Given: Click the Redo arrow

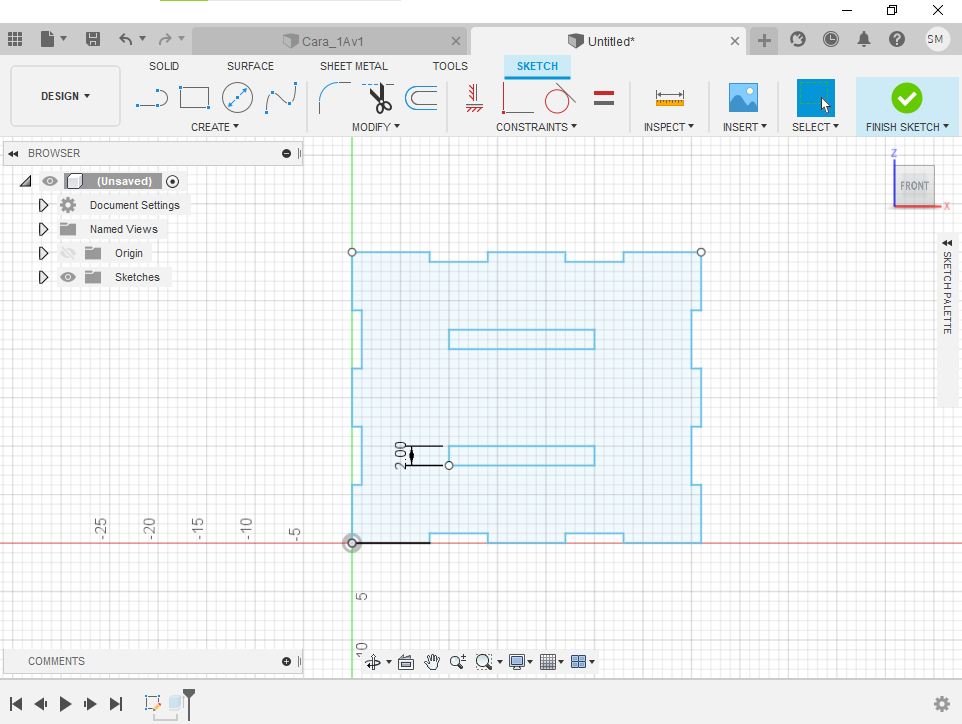Looking at the screenshot, I should 165,39.
